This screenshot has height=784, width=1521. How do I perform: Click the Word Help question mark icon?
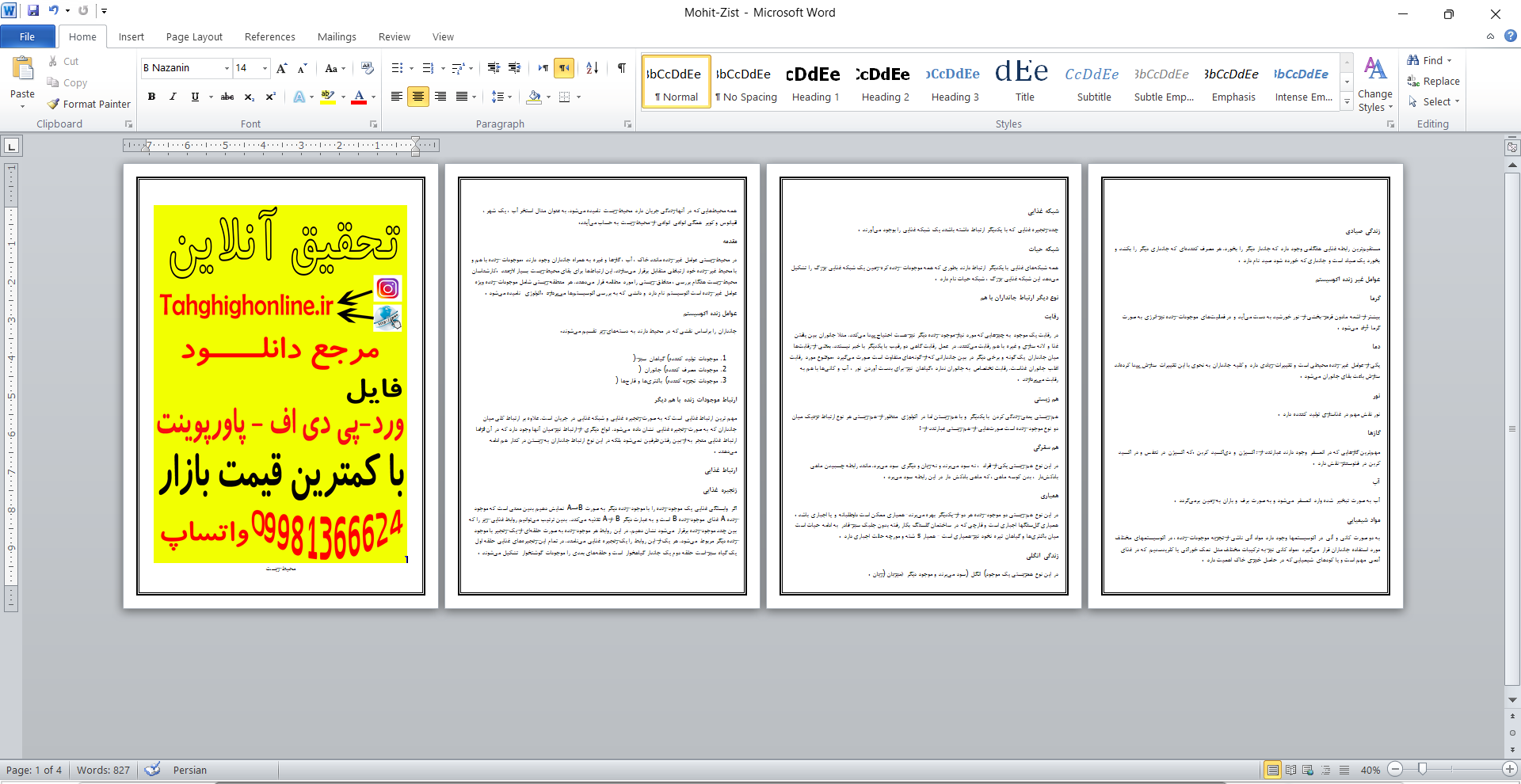pyautogui.click(x=1511, y=36)
